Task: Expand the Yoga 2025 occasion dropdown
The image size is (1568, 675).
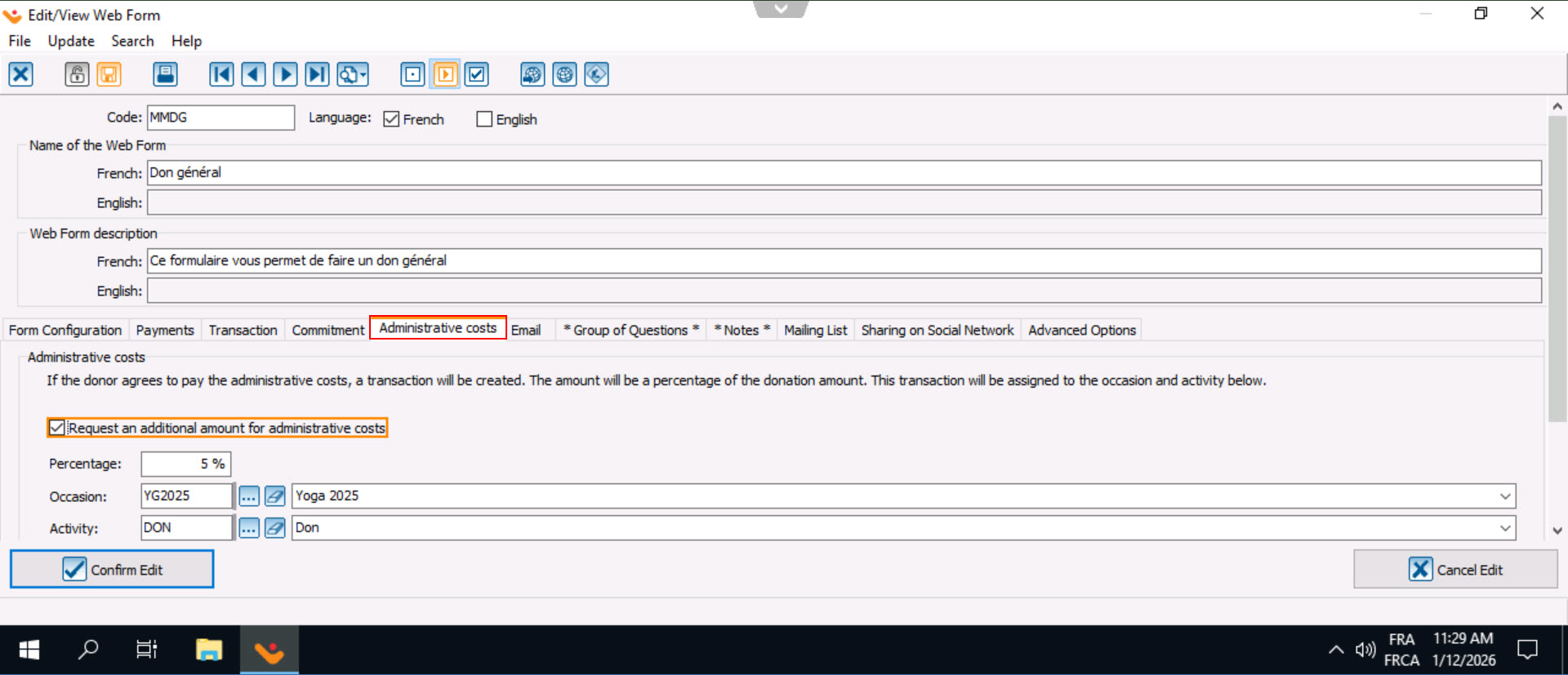Action: click(x=1504, y=496)
